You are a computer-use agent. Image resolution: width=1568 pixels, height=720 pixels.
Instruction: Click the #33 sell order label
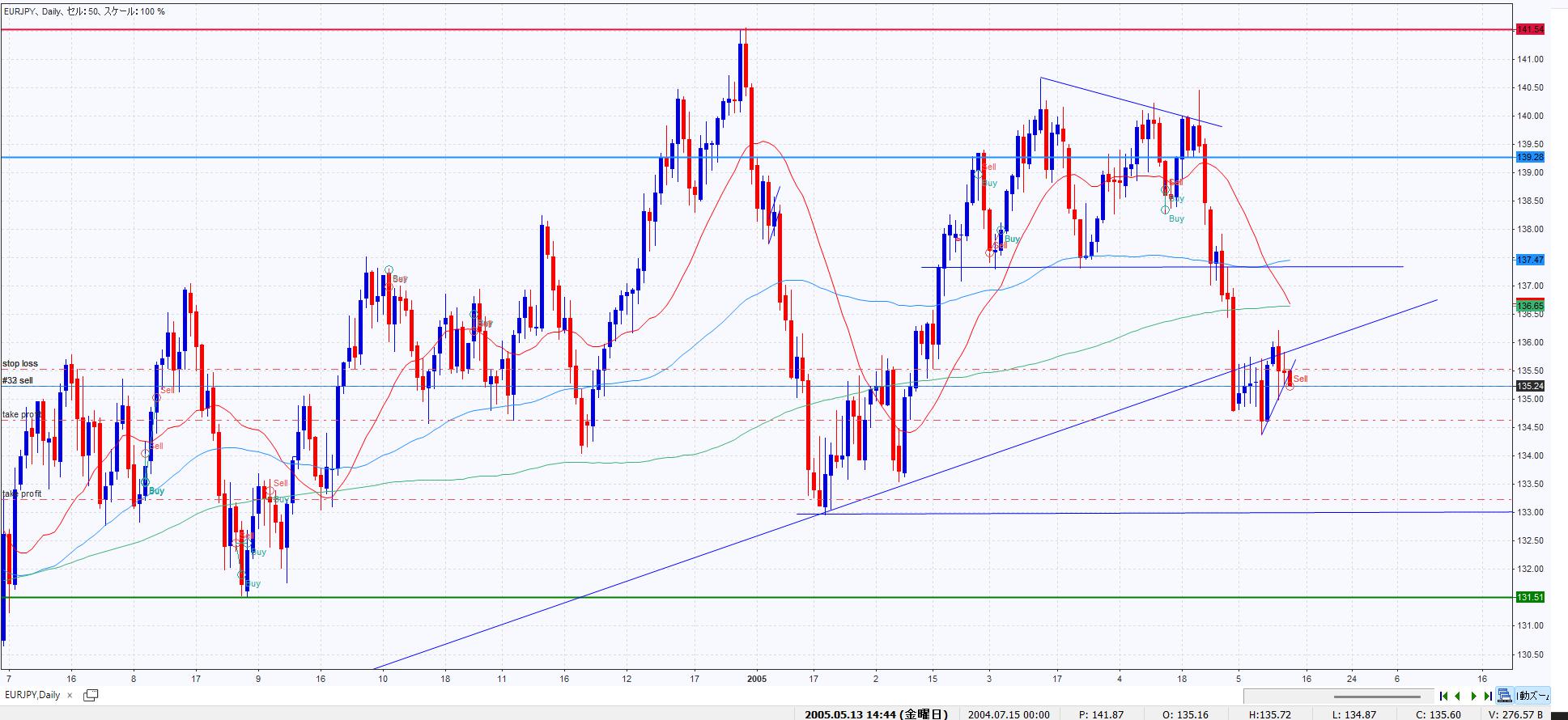(x=18, y=380)
